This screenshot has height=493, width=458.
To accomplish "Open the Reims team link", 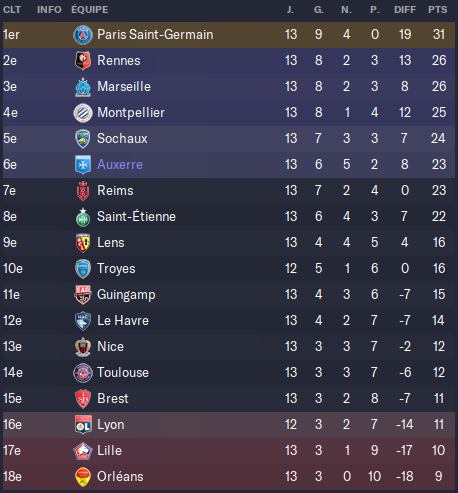I will (x=115, y=191).
